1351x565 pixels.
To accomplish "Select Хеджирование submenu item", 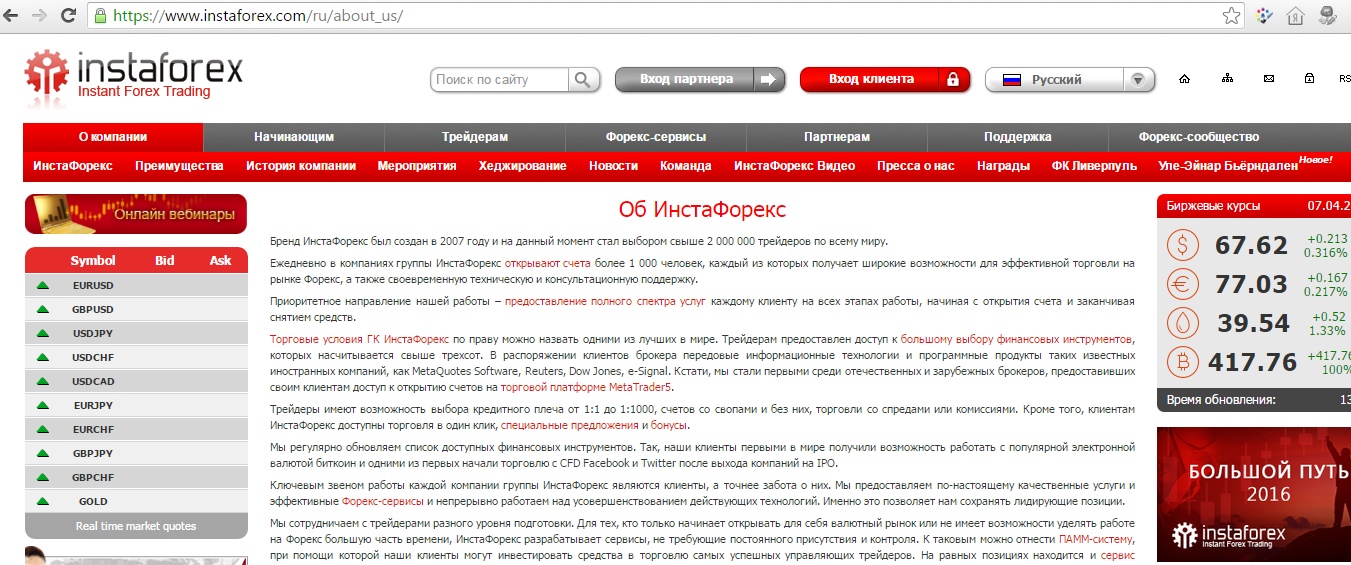I will tap(522, 166).
